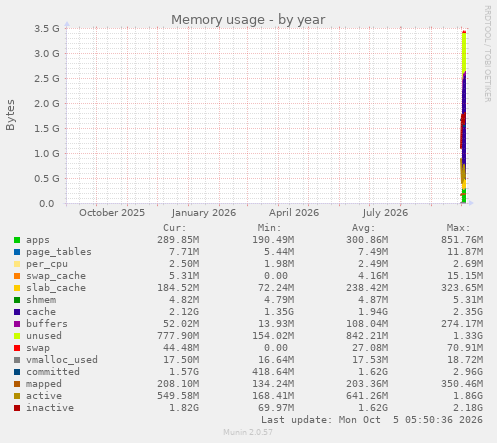Screen dimensions: 497x443
Task: Click the 'swap' legend label
Action: (38, 348)
